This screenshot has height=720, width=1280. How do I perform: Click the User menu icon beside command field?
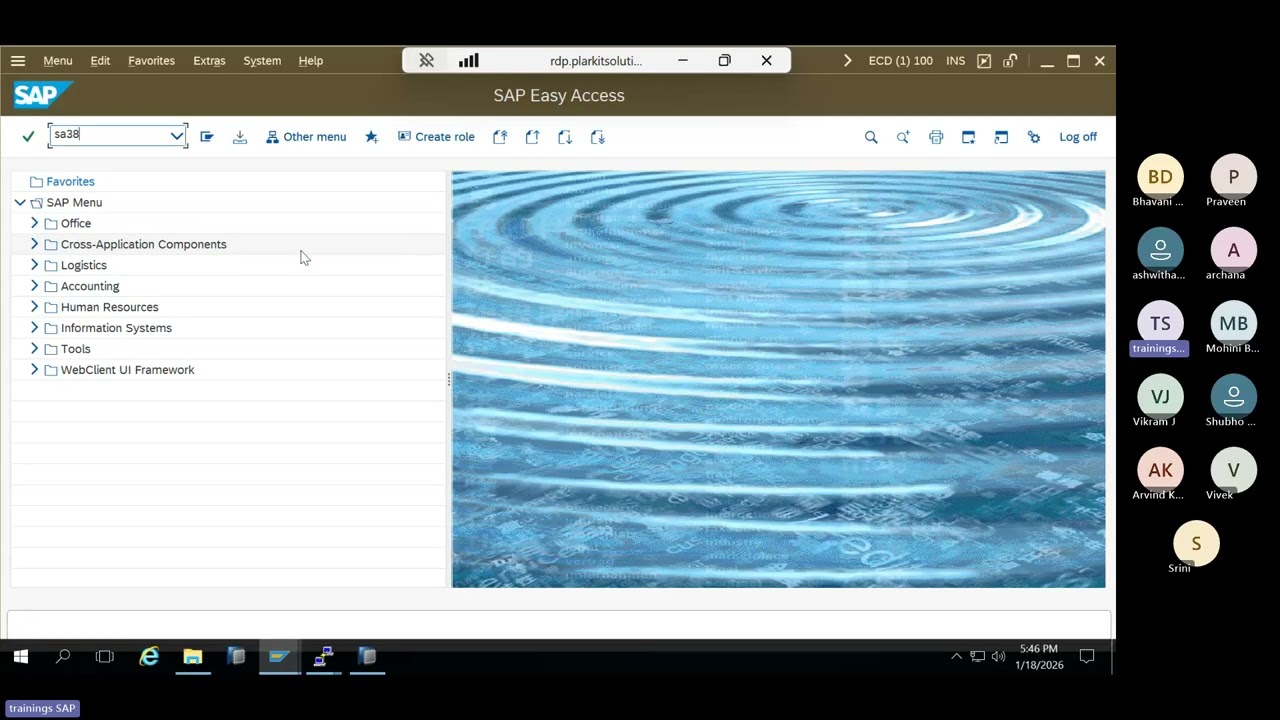pos(207,137)
